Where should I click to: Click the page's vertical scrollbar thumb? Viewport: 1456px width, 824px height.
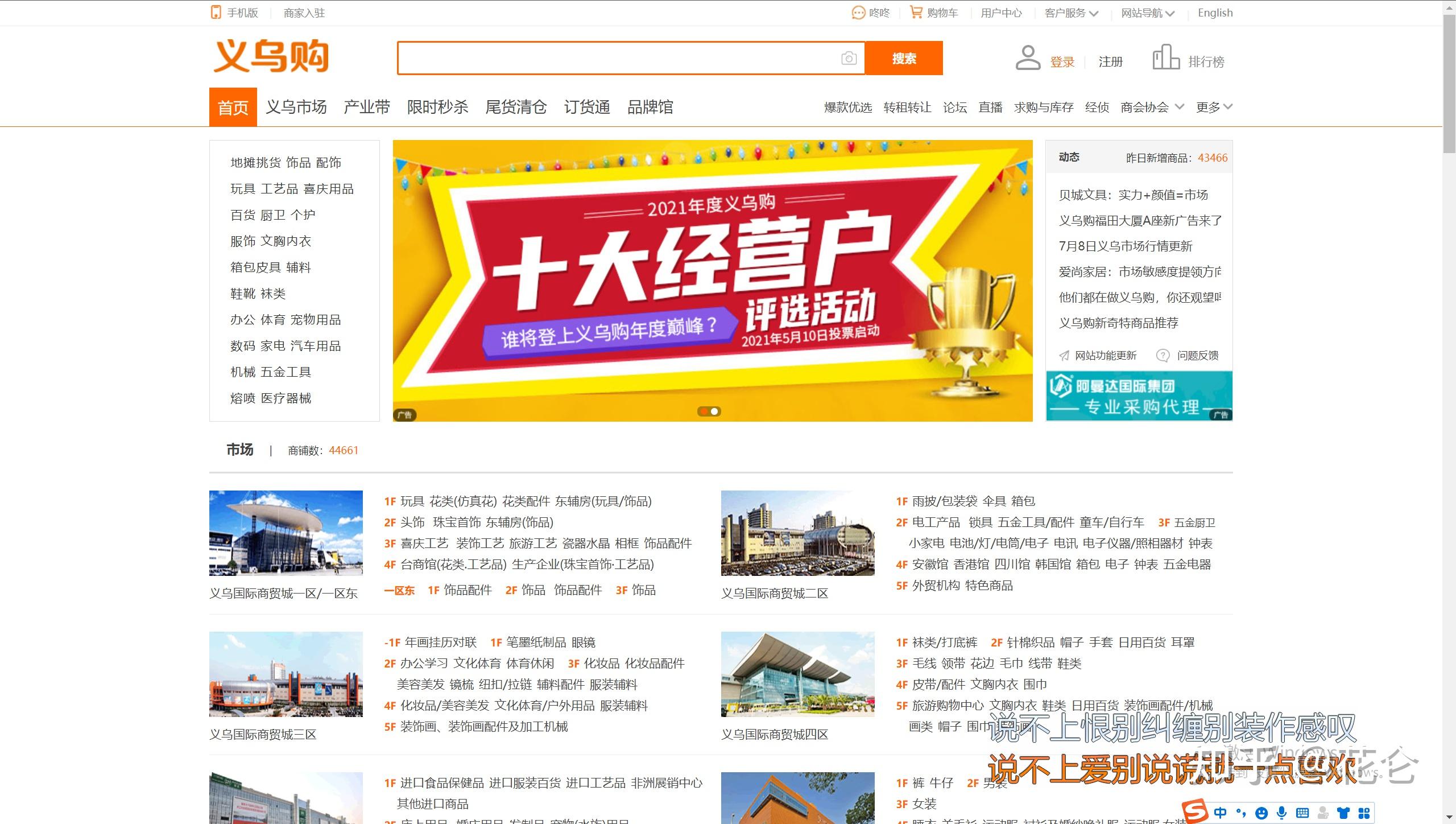[1449, 84]
